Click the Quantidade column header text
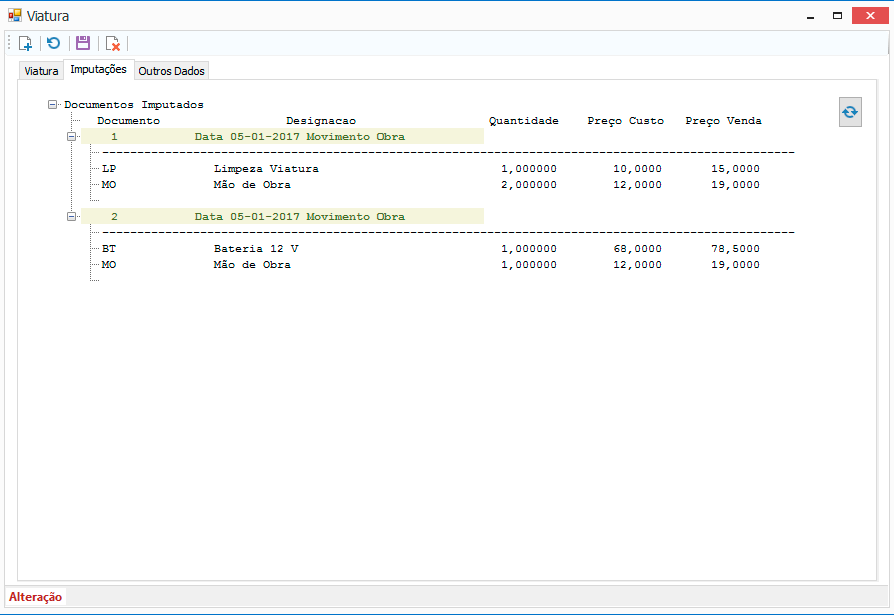This screenshot has width=894, height=615. (523, 120)
